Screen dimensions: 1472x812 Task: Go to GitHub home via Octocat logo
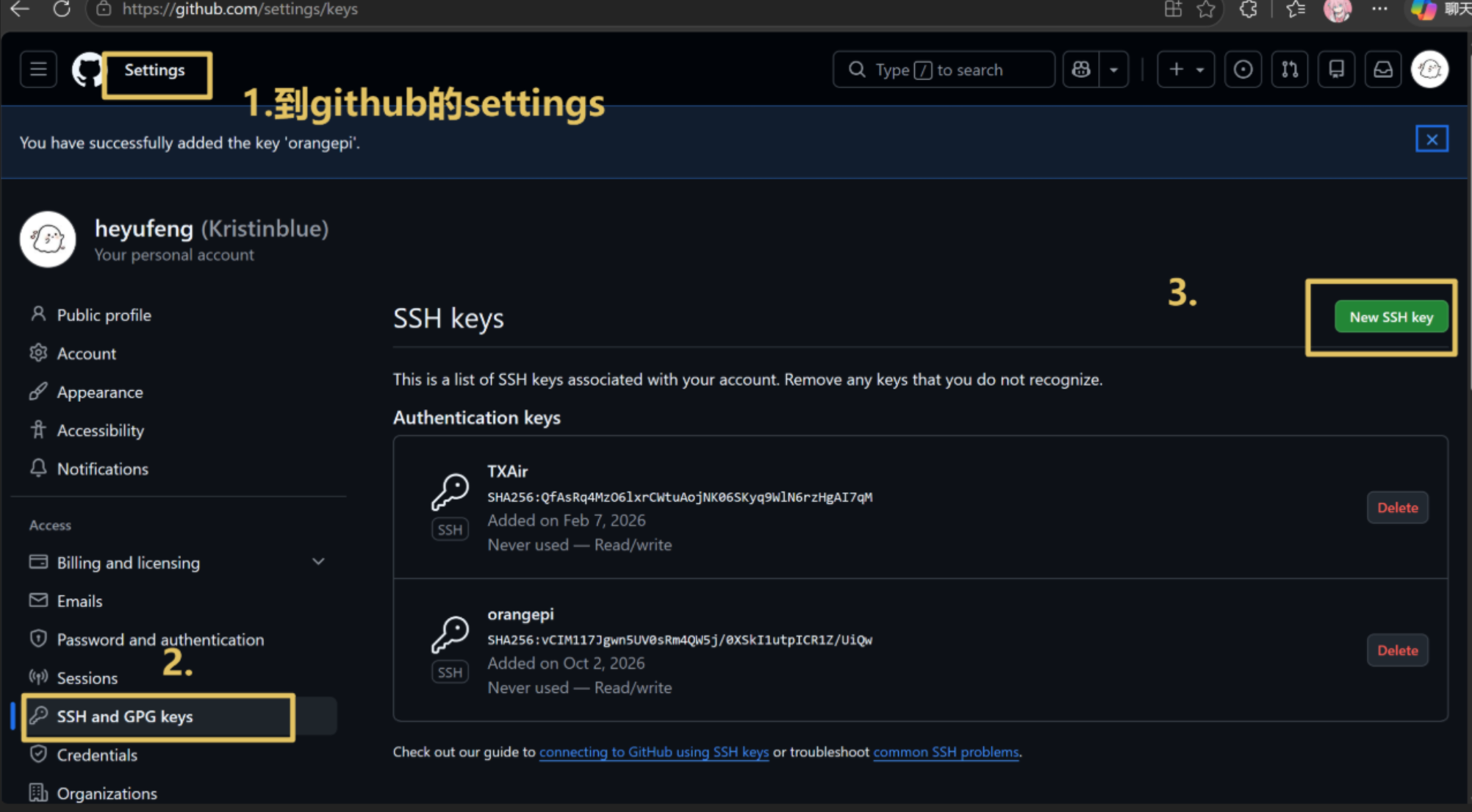pyautogui.click(x=87, y=71)
